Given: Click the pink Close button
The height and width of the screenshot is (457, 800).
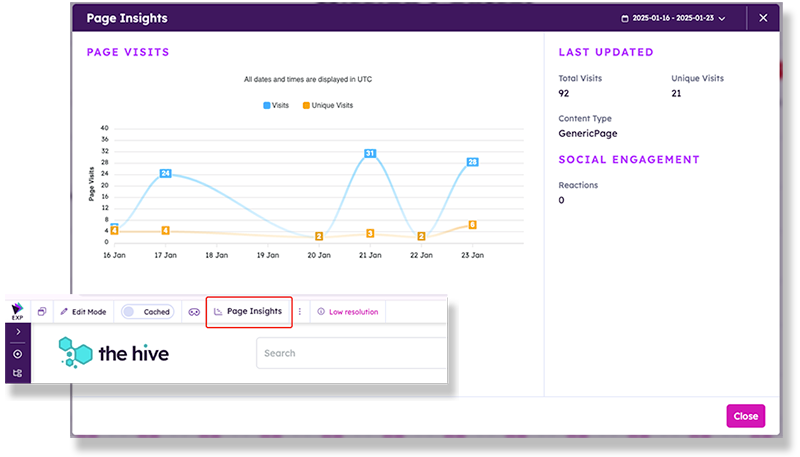Looking at the screenshot, I should point(745,416).
